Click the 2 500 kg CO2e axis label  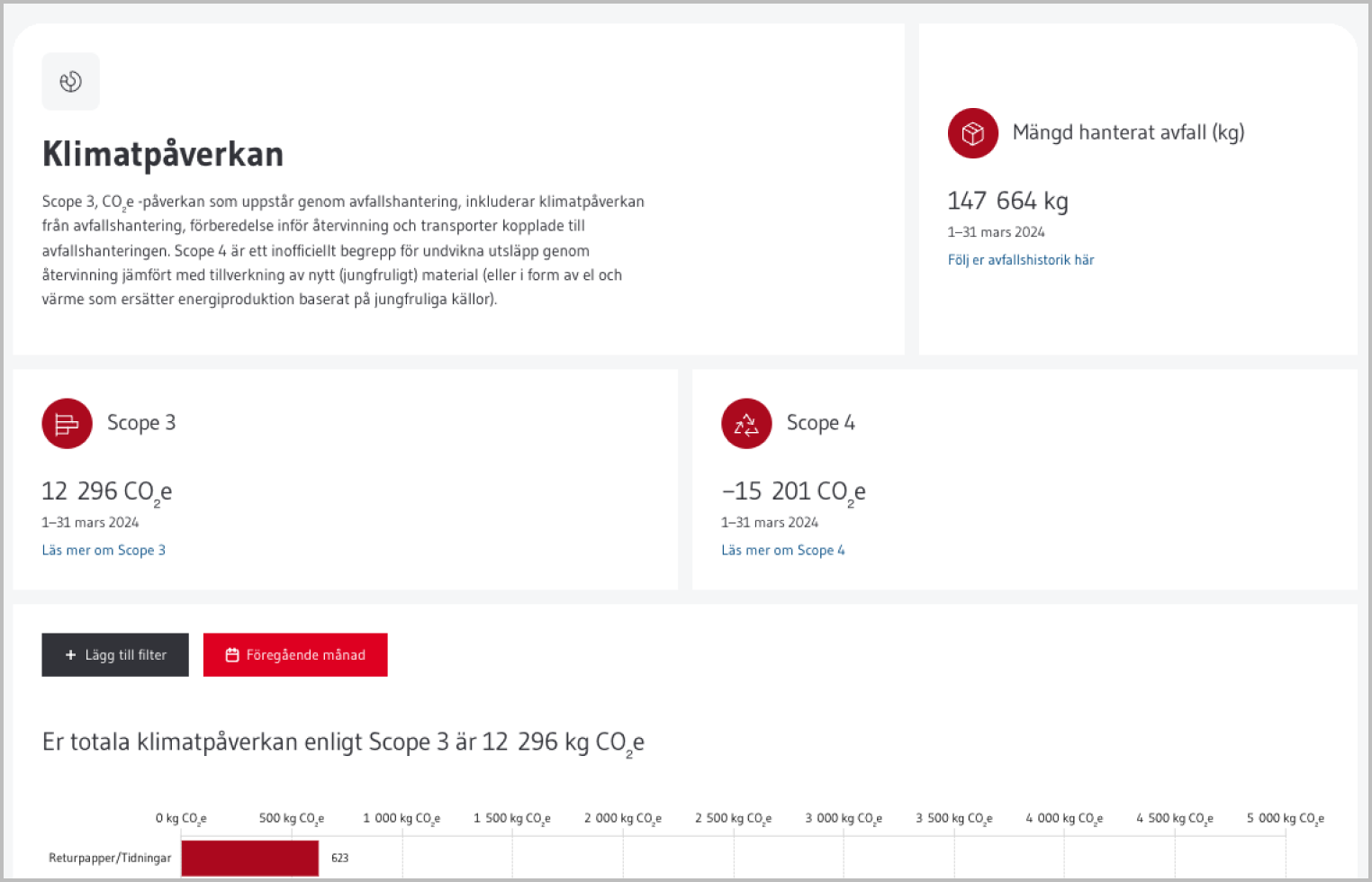[733, 818]
